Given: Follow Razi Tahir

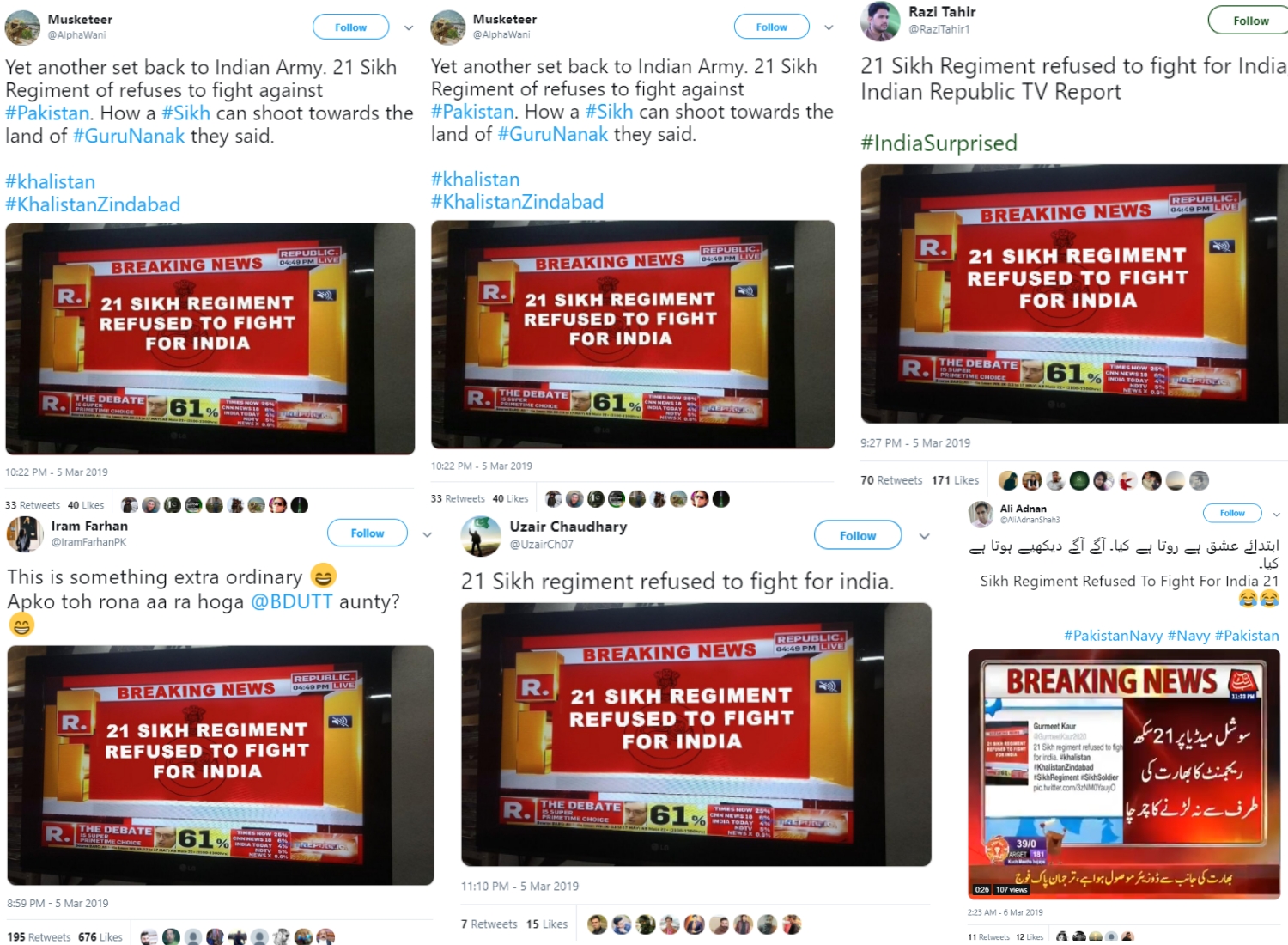Looking at the screenshot, I should coord(1249,21).
